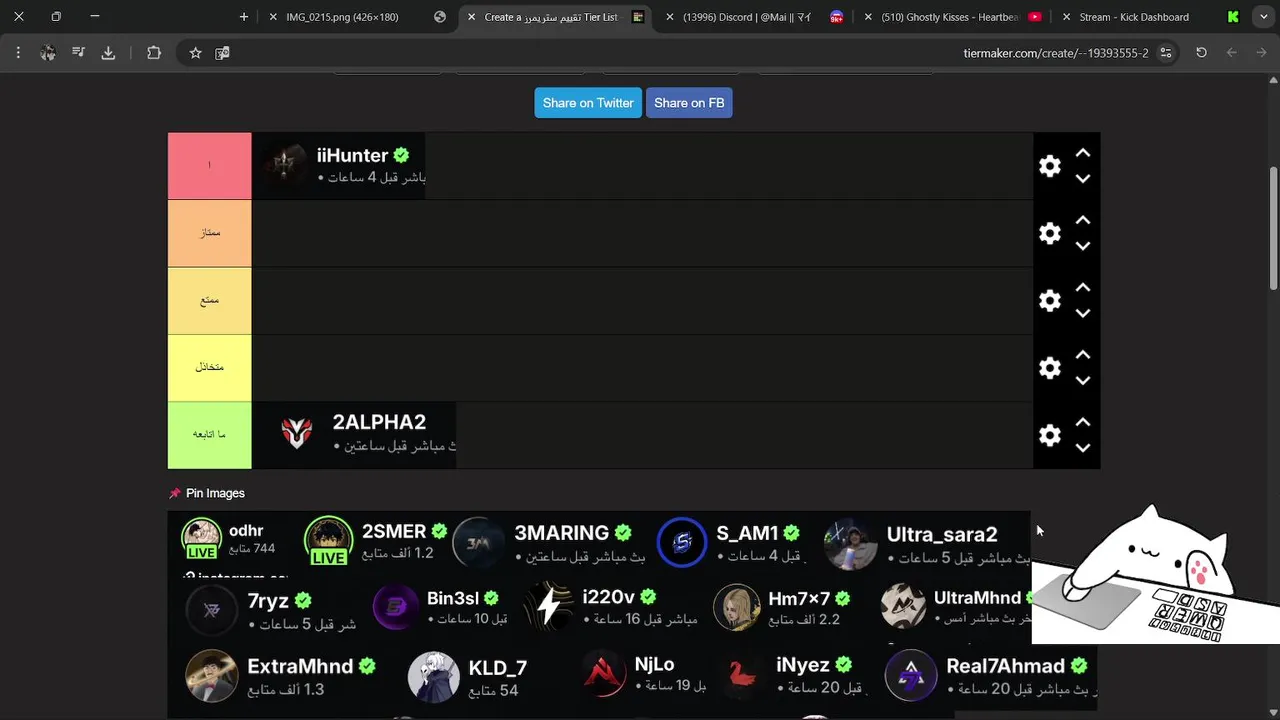Click the yellow متخاذل tier label

pos(209,367)
